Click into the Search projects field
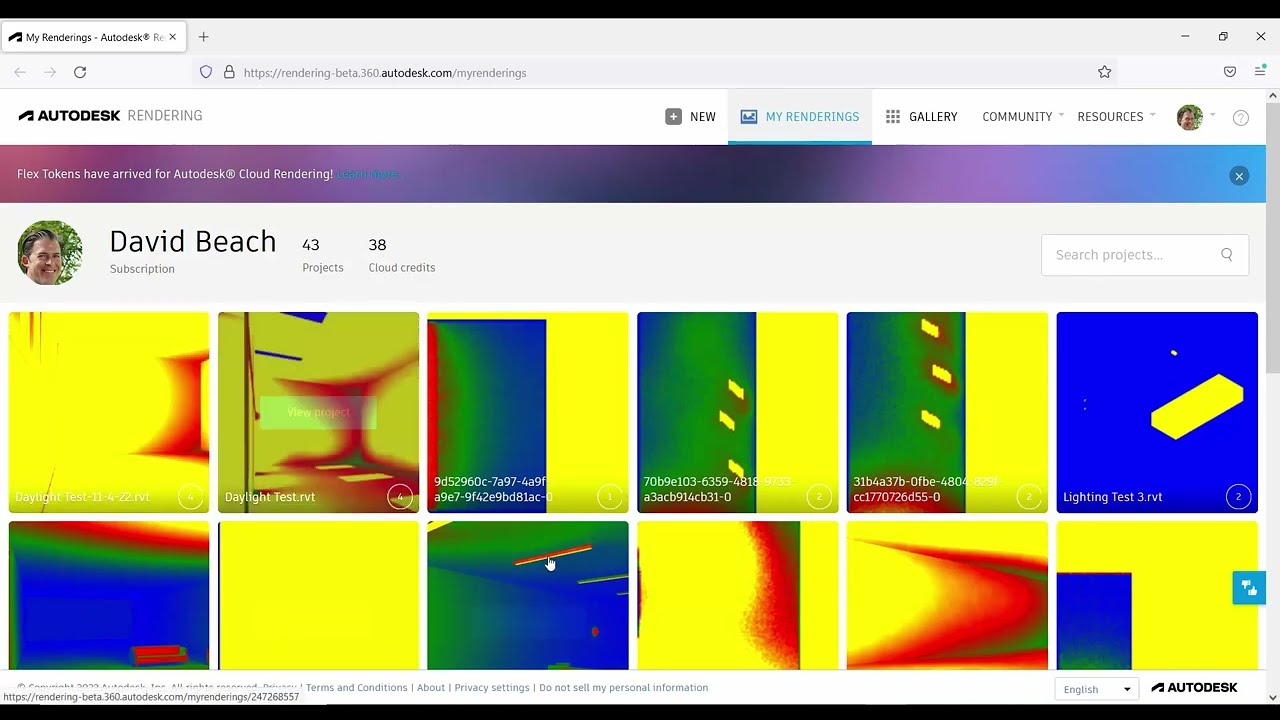Image resolution: width=1280 pixels, height=720 pixels. pos(1145,255)
